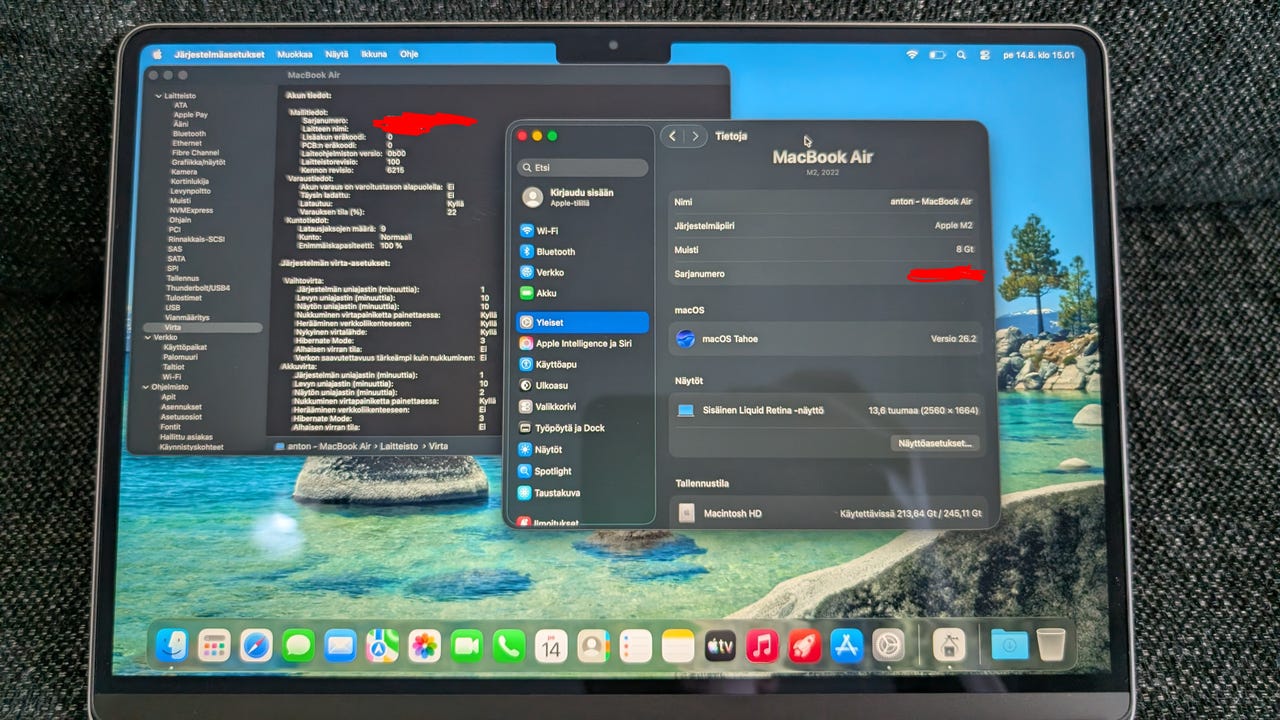
Task: Select Grafiikka/näytöt in the tree
Action: tap(198, 162)
